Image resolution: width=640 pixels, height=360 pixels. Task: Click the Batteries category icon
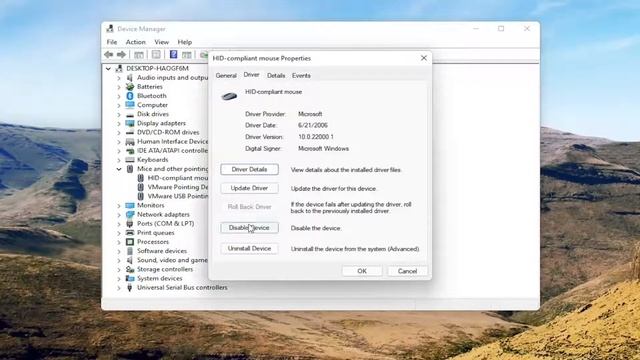click(130, 87)
